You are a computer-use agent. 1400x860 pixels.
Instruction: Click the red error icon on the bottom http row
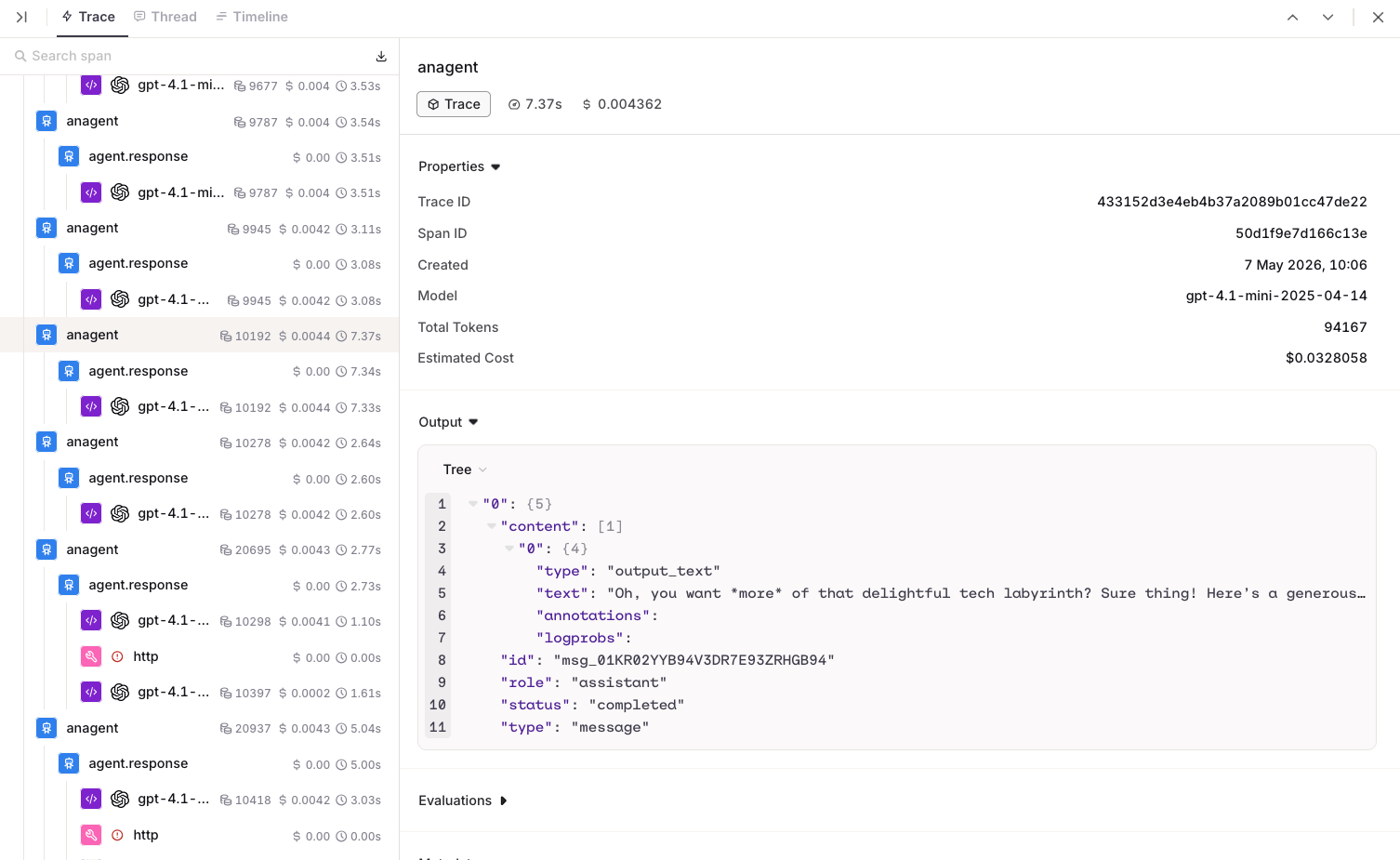point(117,835)
